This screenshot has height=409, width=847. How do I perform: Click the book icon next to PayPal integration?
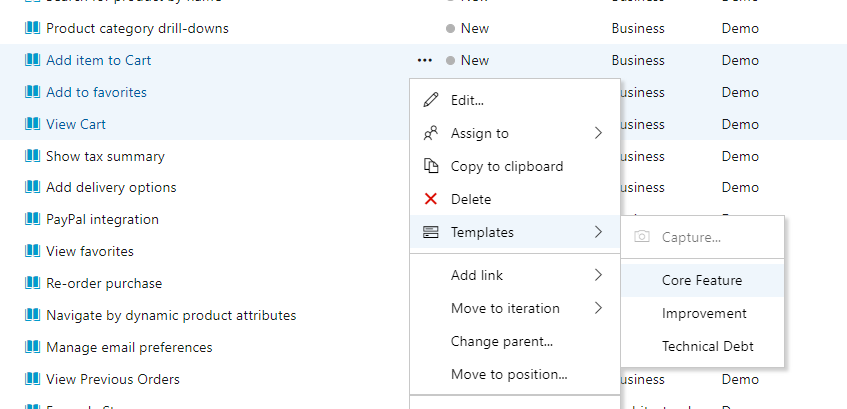[32, 219]
